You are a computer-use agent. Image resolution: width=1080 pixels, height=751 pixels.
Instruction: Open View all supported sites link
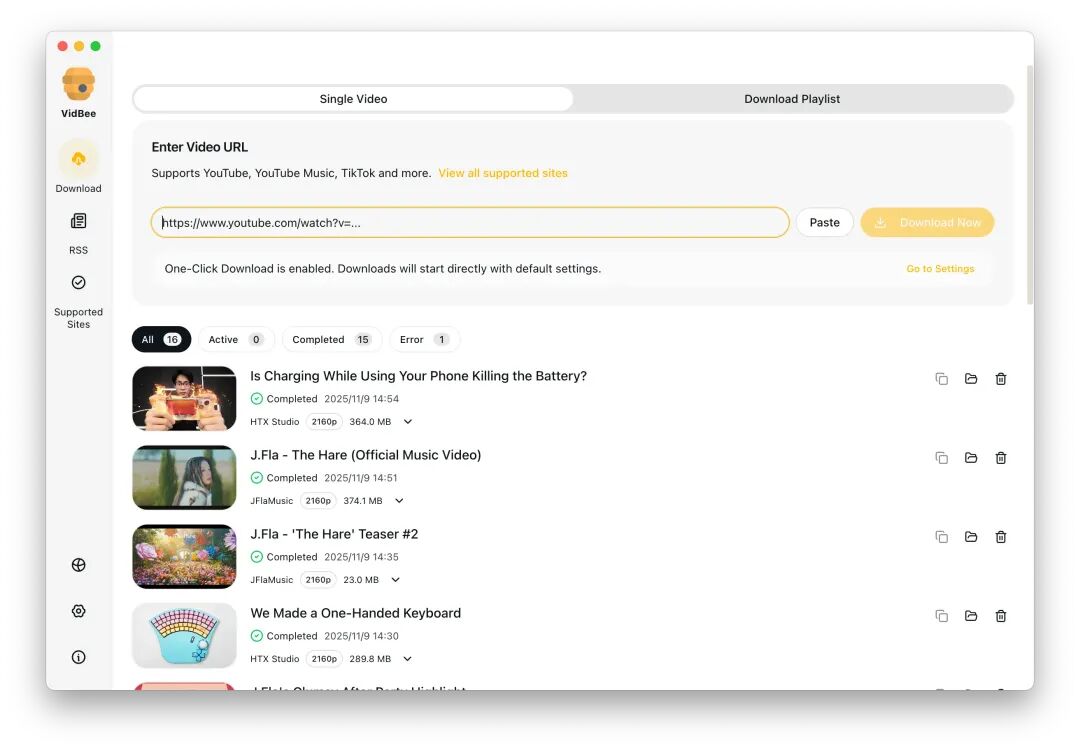pos(503,173)
